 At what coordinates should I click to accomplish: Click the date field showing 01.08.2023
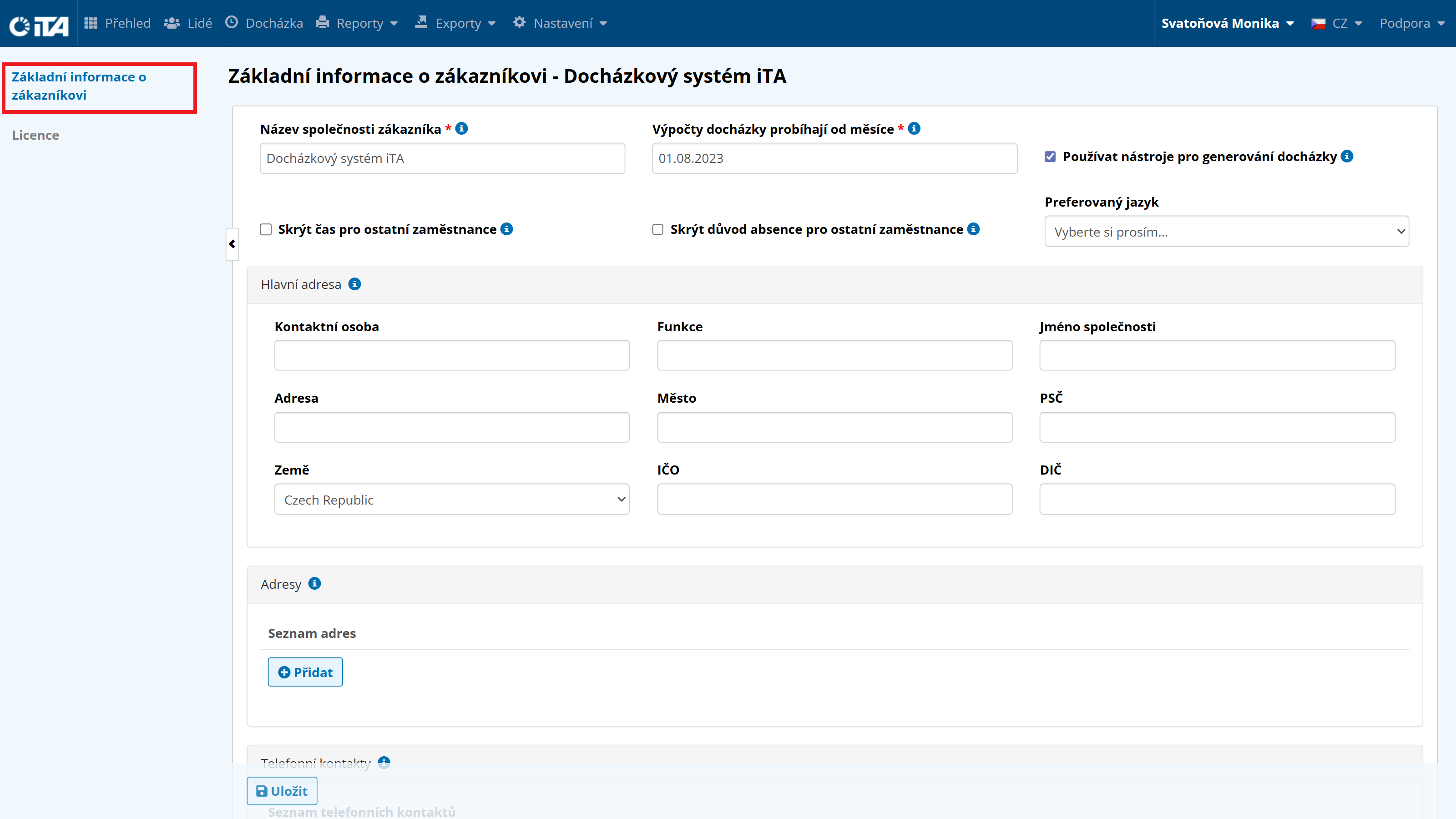(835, 158)
